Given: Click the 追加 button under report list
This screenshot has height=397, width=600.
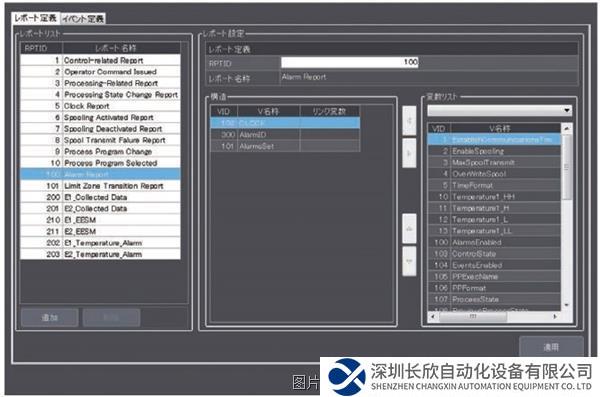Looking at the screenshot, I should click(50, 317).
